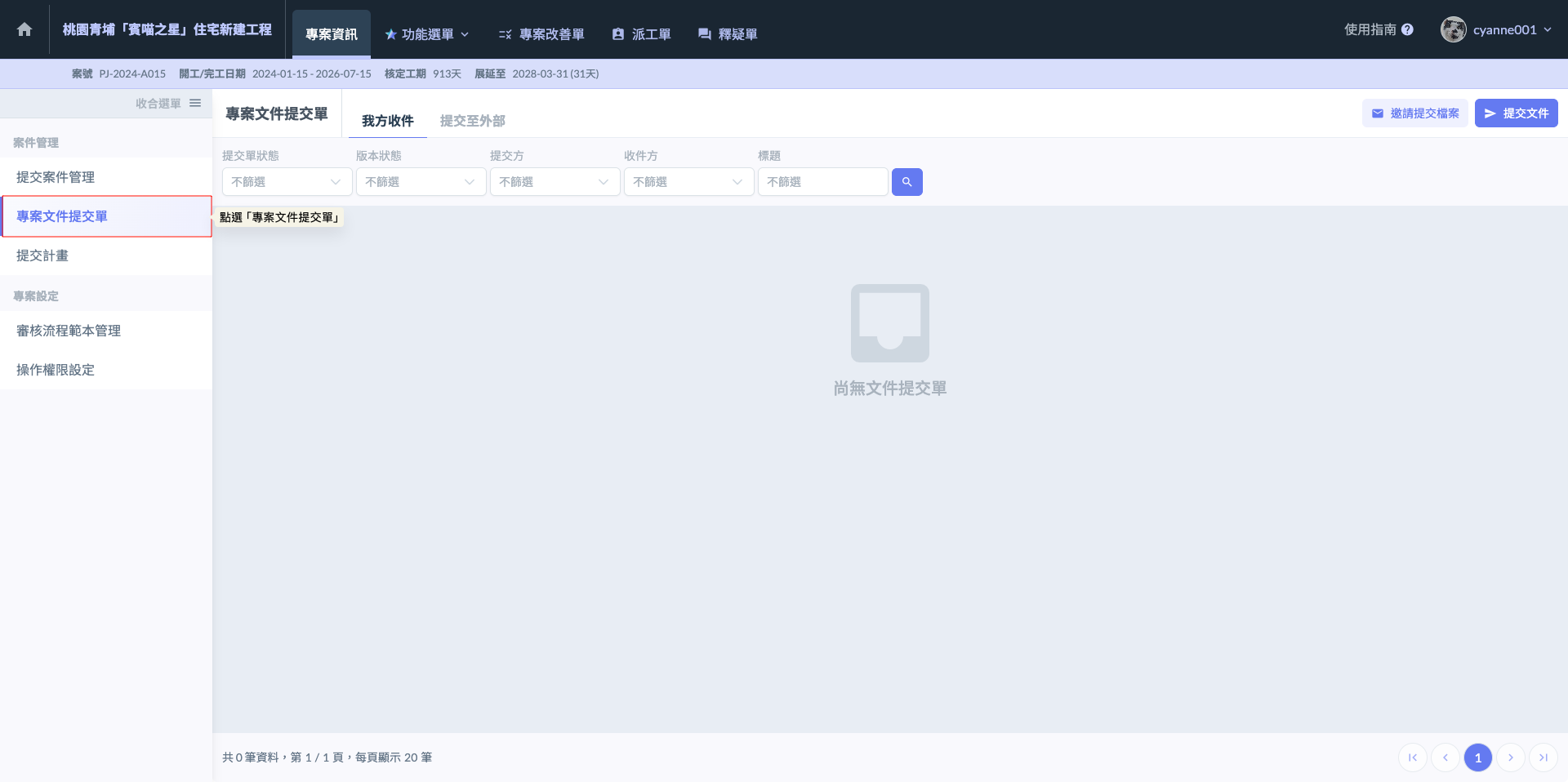Click the 專案改善單 shuffle icon
This screenshot has width=1568, height=782.
[505, 34]
